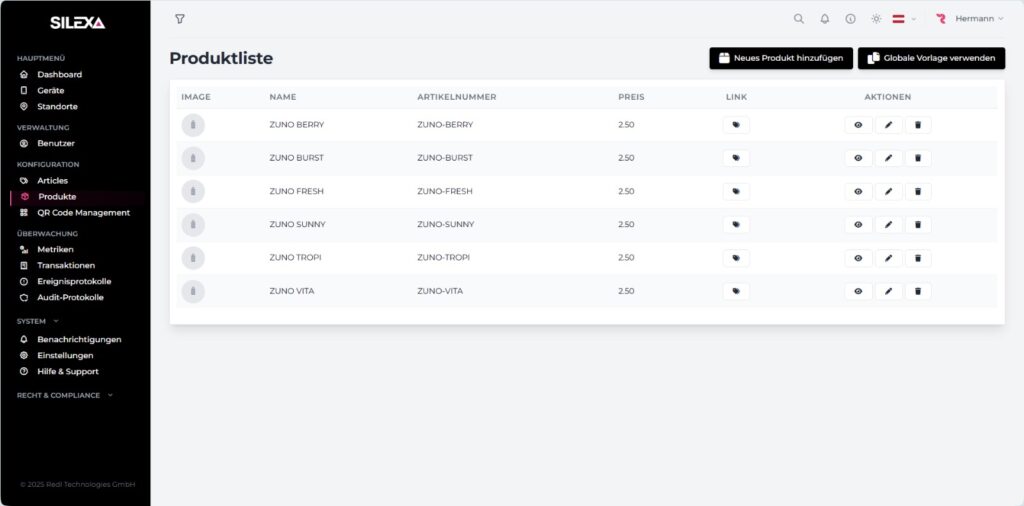This screenshot has height=506, width=1024.
Task: Open the filter funnel icon
Action: point(180,19)
